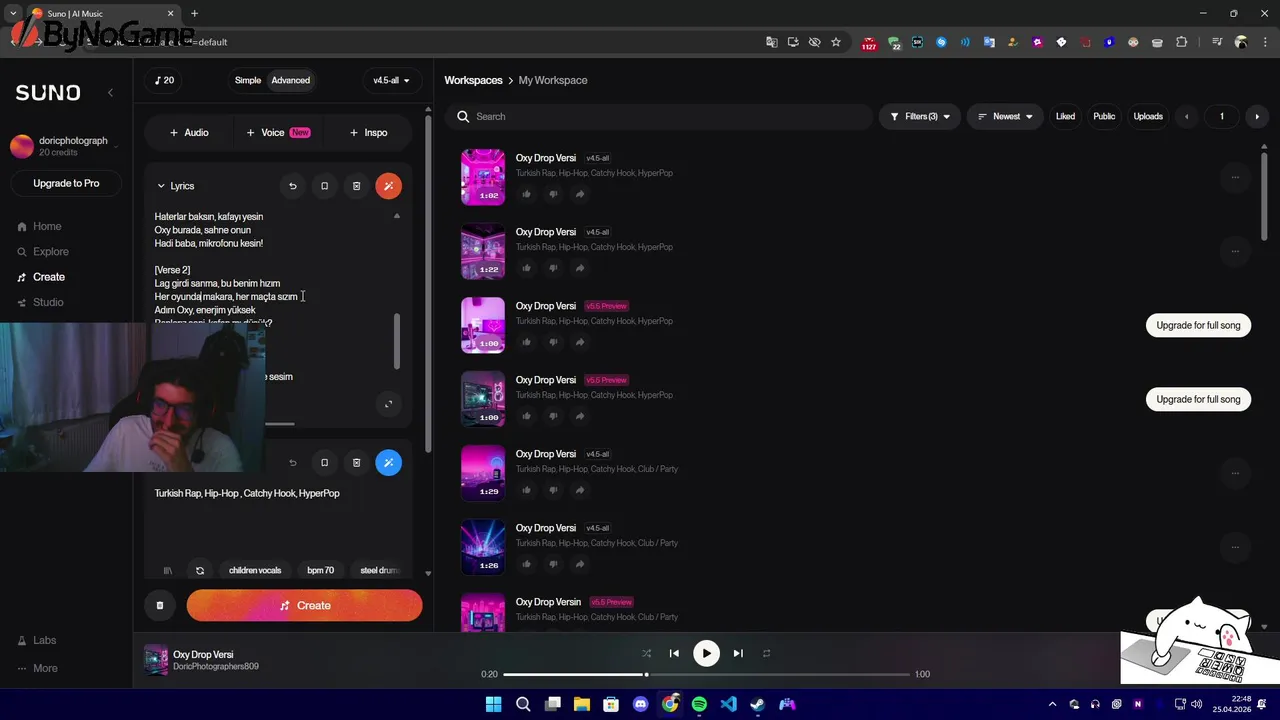Image resolution: width=1280 pixels, height=720 pixels.
Task: Go back to the previous track
Action: point(674,653)
